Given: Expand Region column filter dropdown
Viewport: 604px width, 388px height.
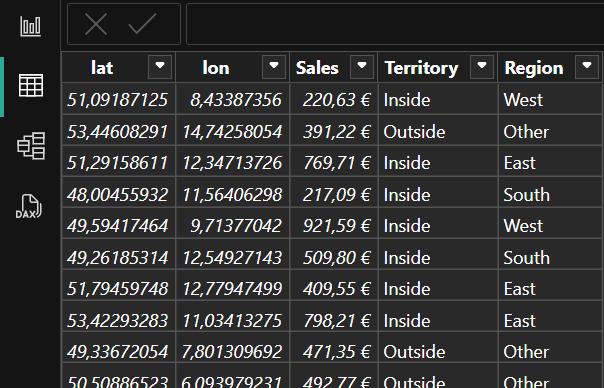Looking at the screenshot, I should coord(587,67).
